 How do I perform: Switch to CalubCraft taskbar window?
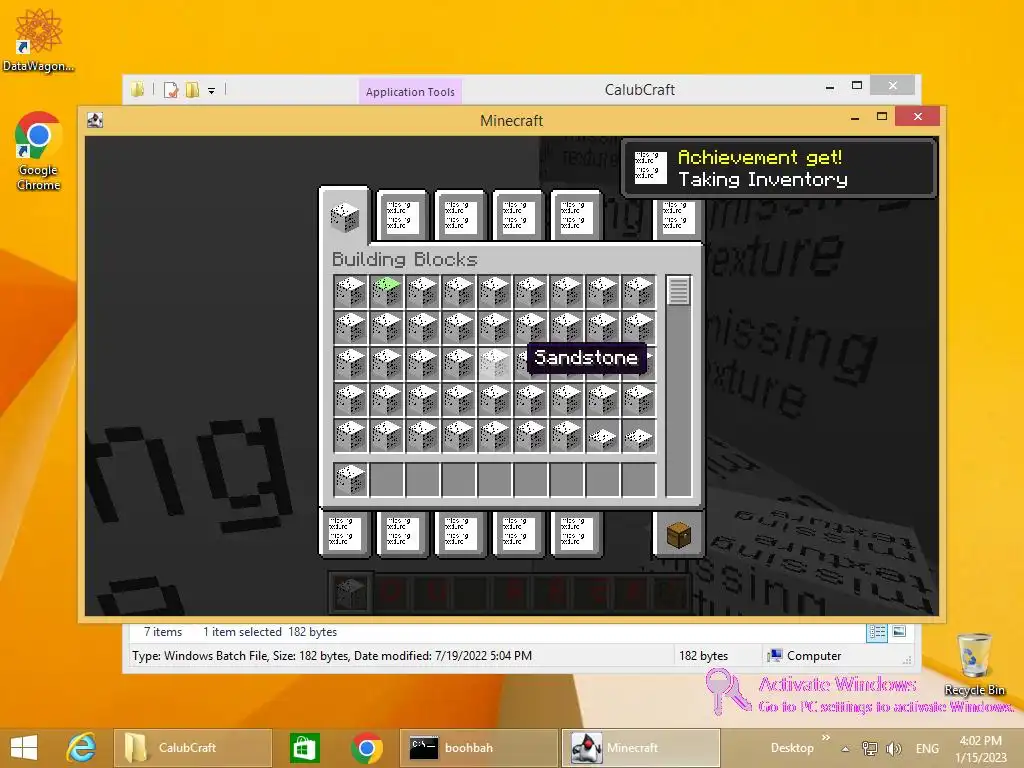193,748
